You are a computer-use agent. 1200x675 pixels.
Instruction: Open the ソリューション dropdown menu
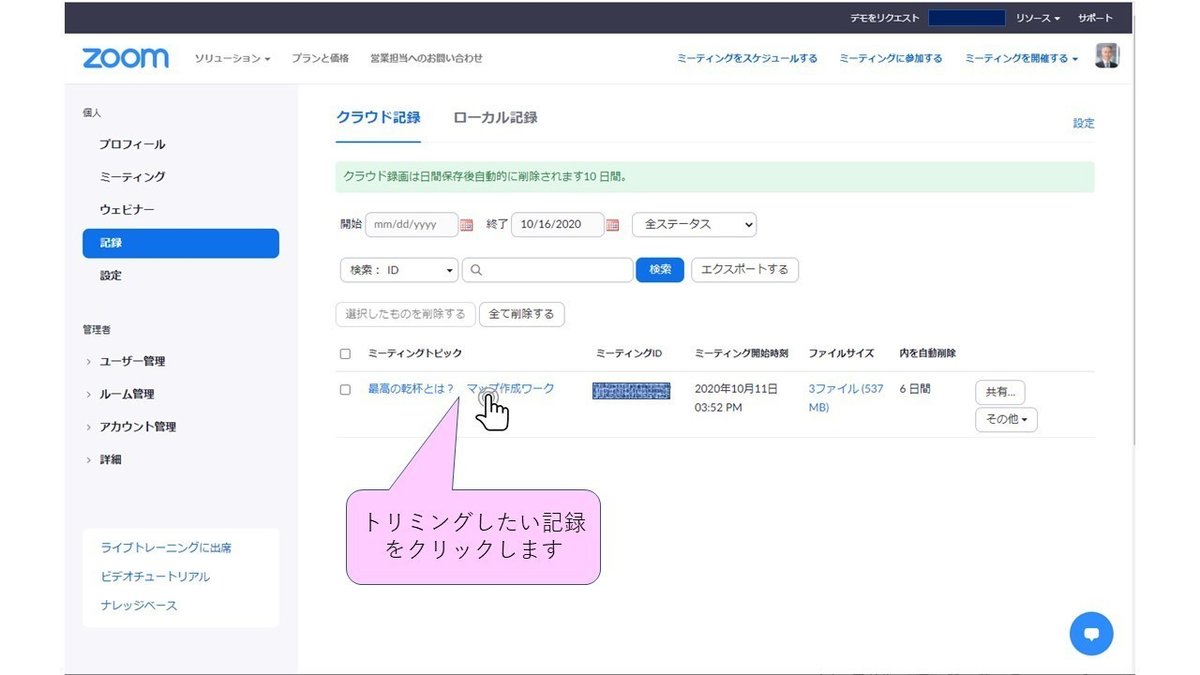coord(233,59)
